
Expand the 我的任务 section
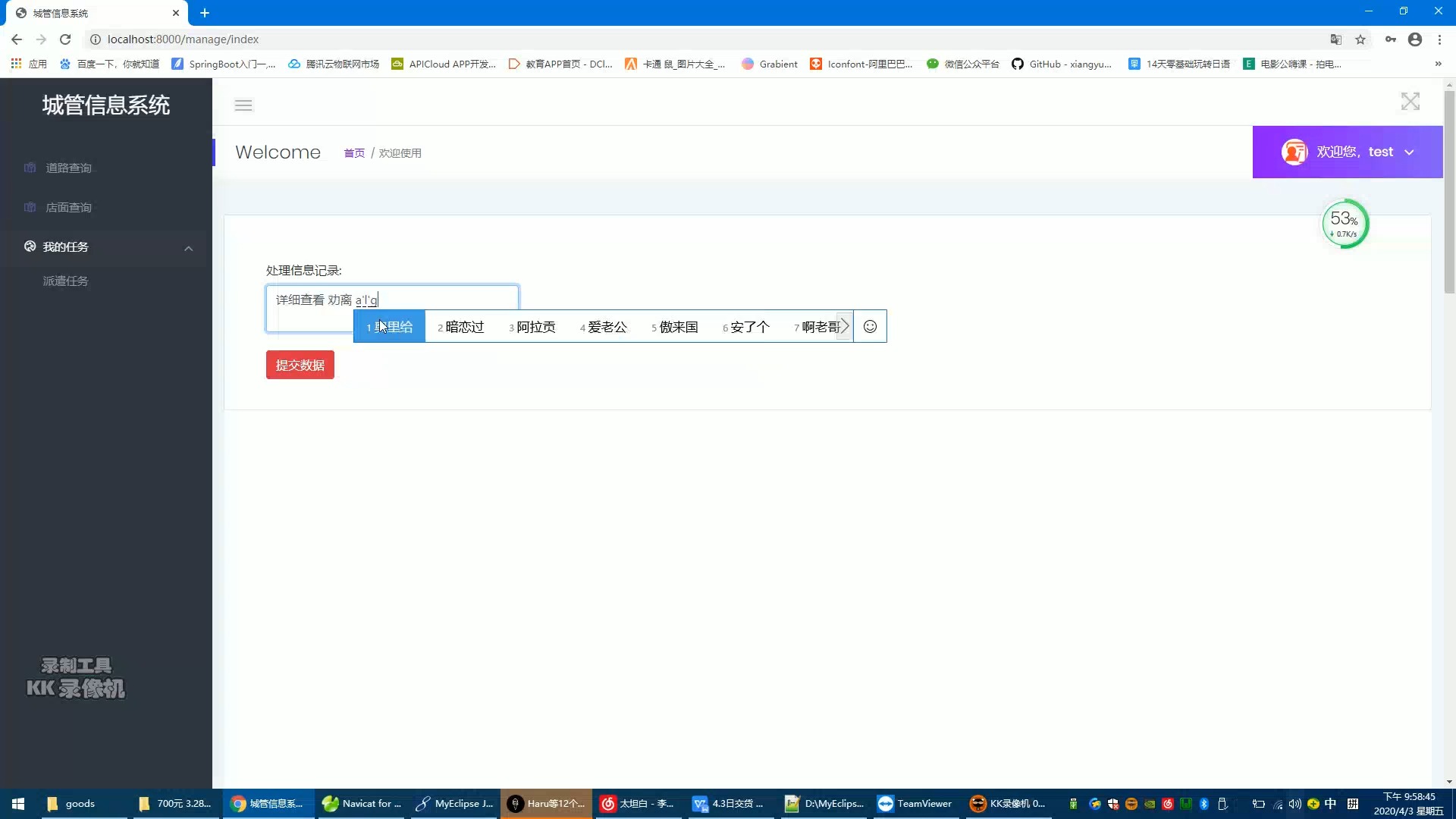pos(106,247)
